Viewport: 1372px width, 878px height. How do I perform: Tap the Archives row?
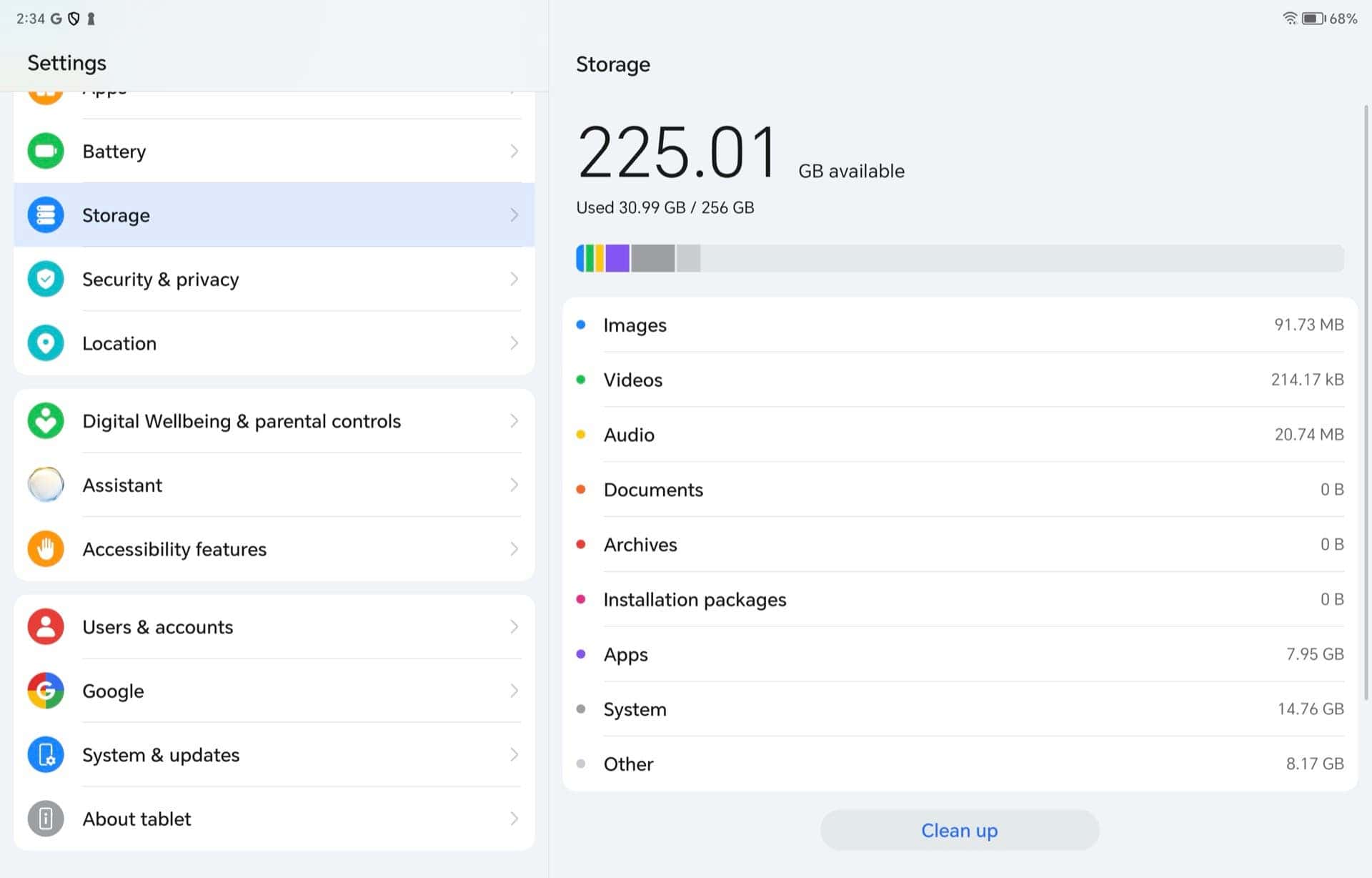[960, 545]
